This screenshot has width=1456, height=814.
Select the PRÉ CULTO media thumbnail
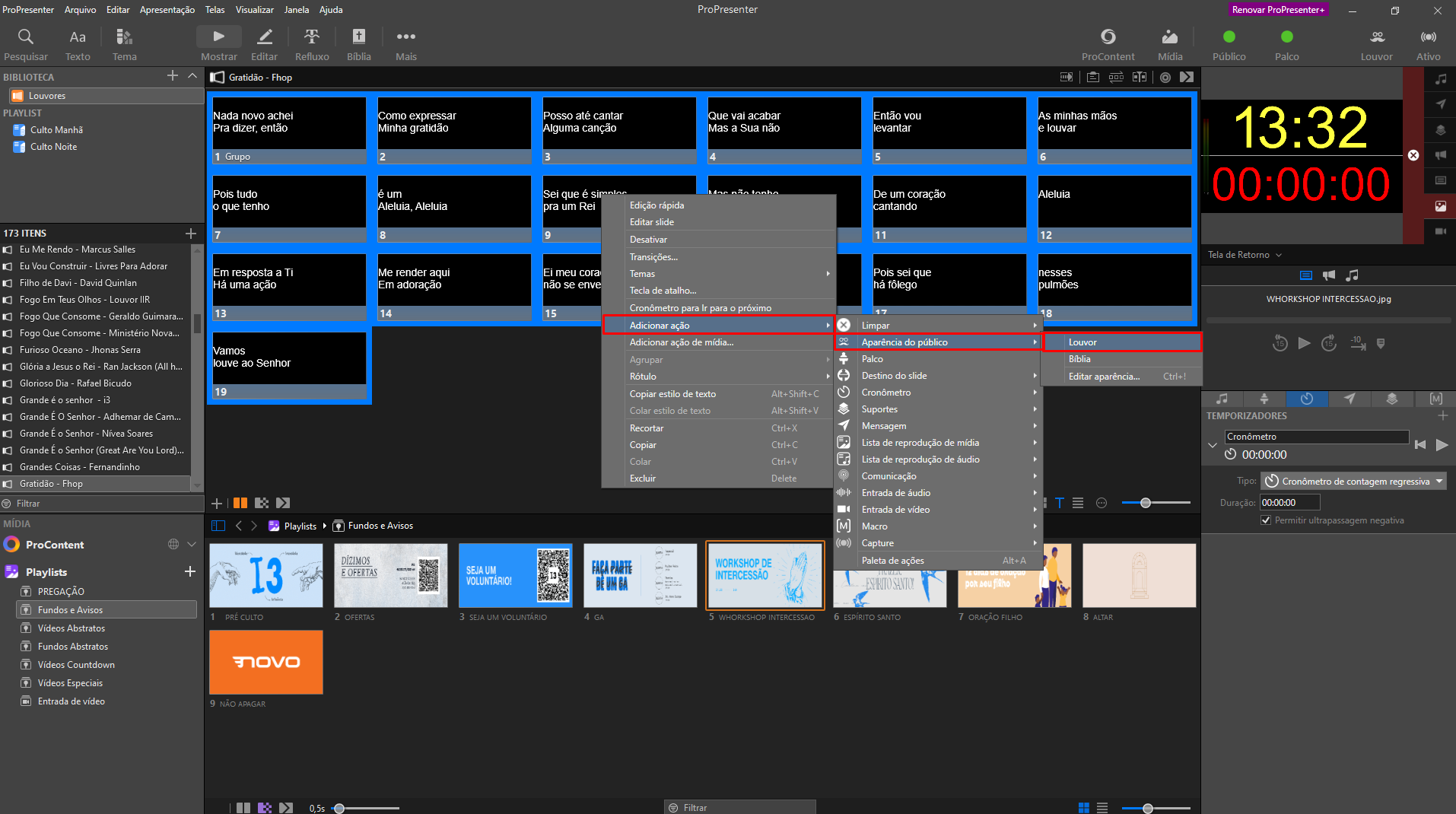click(x=266, y=575)
